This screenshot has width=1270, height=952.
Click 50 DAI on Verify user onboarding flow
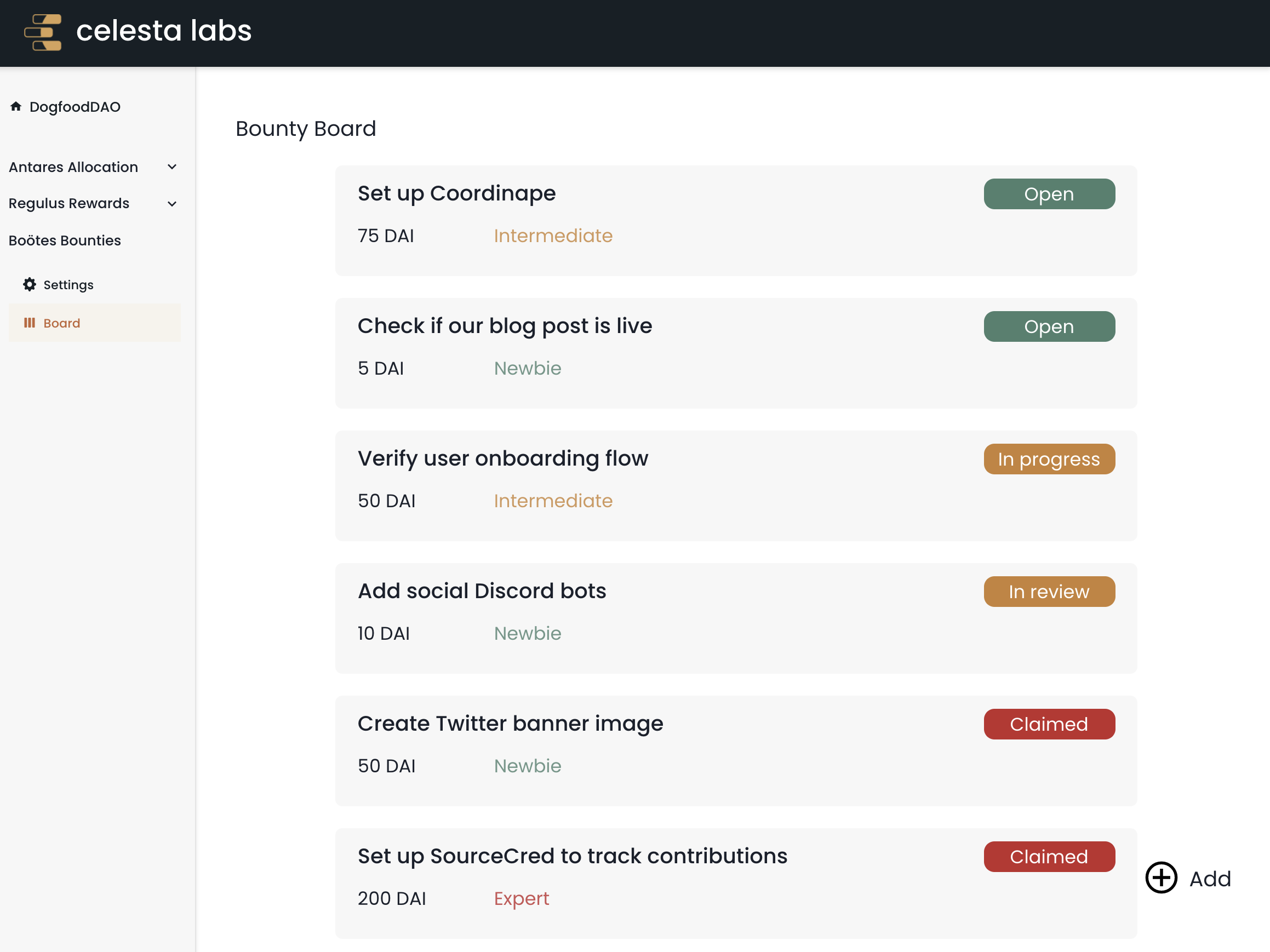point(386,501)
